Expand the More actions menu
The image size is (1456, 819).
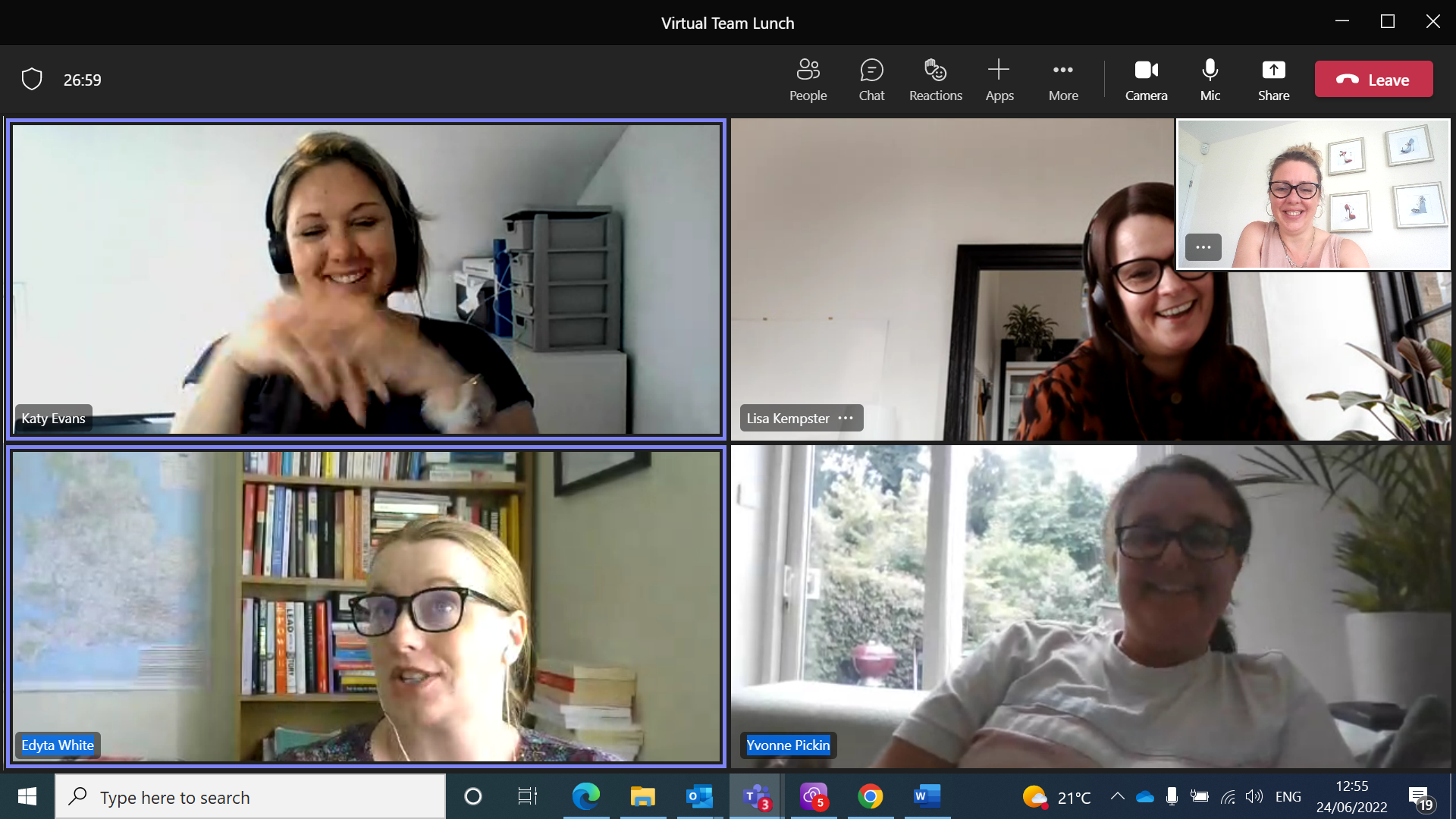click(1063, 80)
